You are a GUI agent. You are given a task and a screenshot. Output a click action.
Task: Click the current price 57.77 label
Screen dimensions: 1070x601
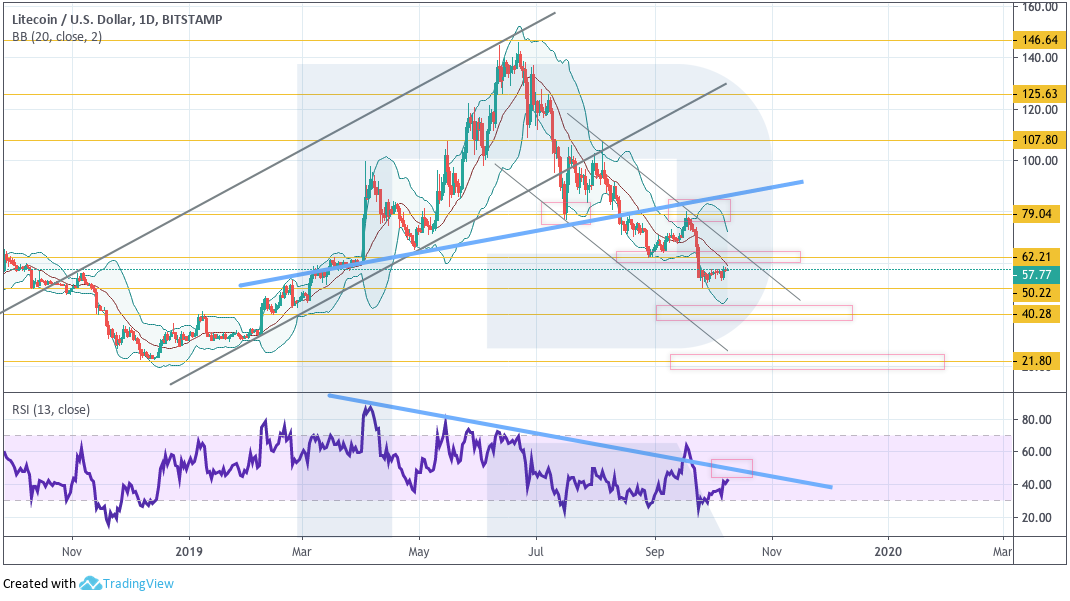1040,272
